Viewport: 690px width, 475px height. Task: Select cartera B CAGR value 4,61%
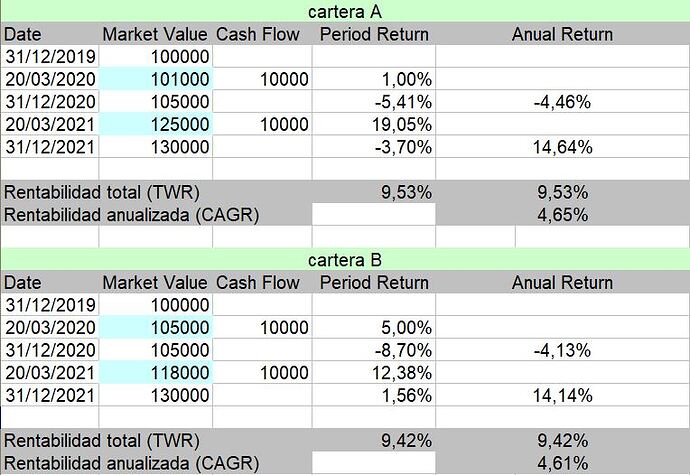click(x=562, y=463)
